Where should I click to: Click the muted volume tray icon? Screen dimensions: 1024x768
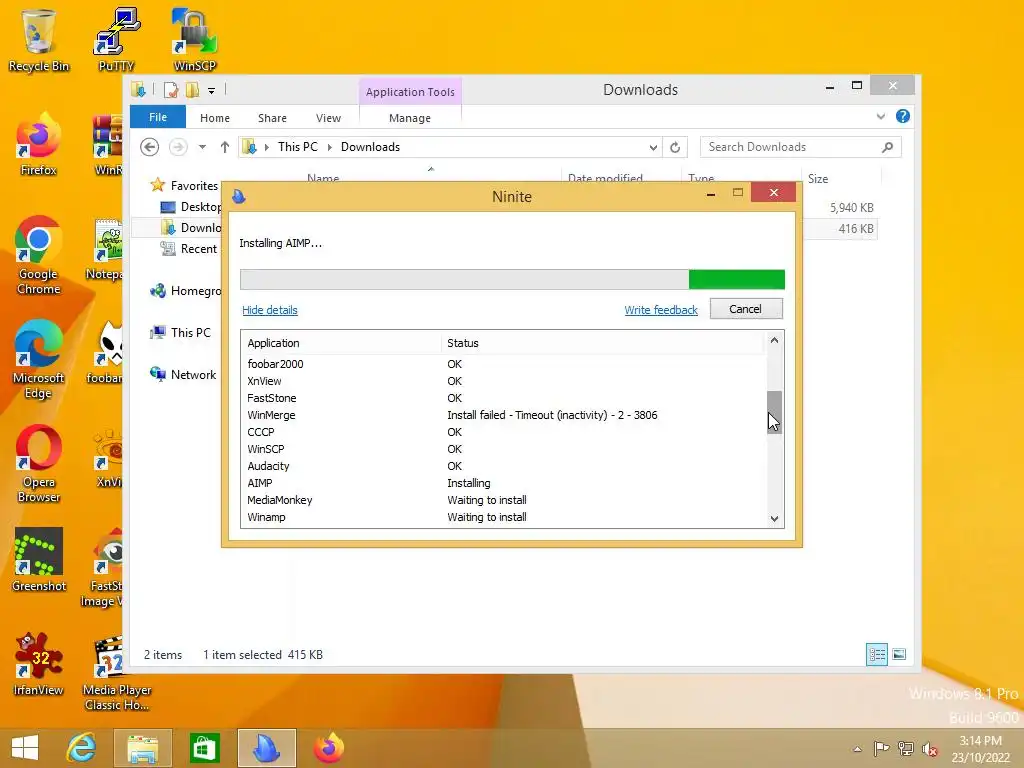[930, 748]
